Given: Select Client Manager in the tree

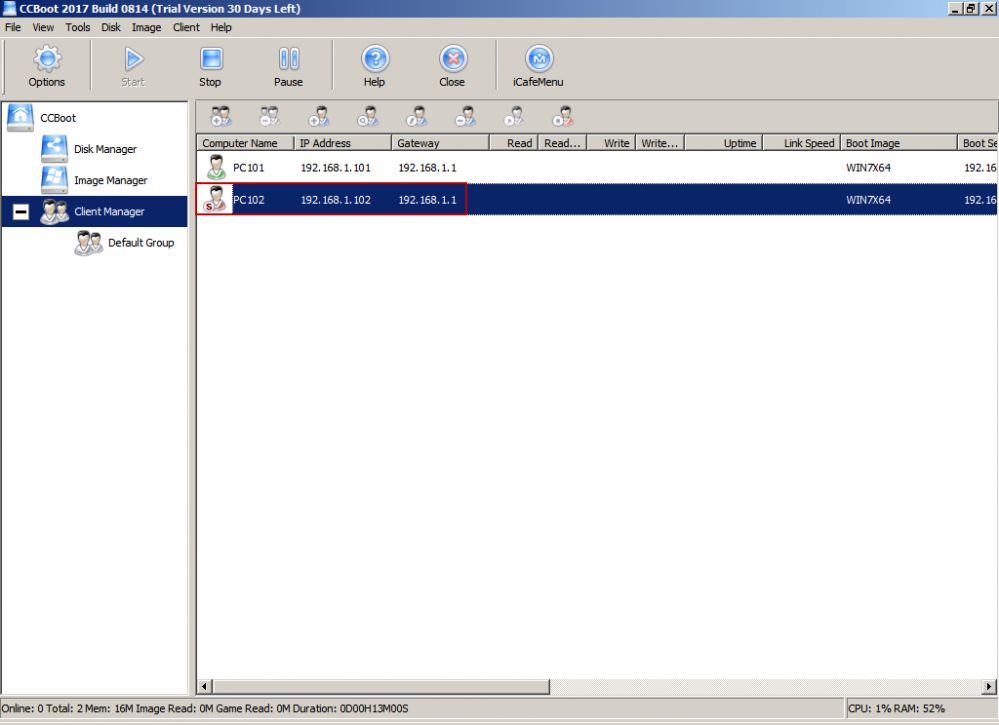Looking at the screenshot, I should click(109, 212).
